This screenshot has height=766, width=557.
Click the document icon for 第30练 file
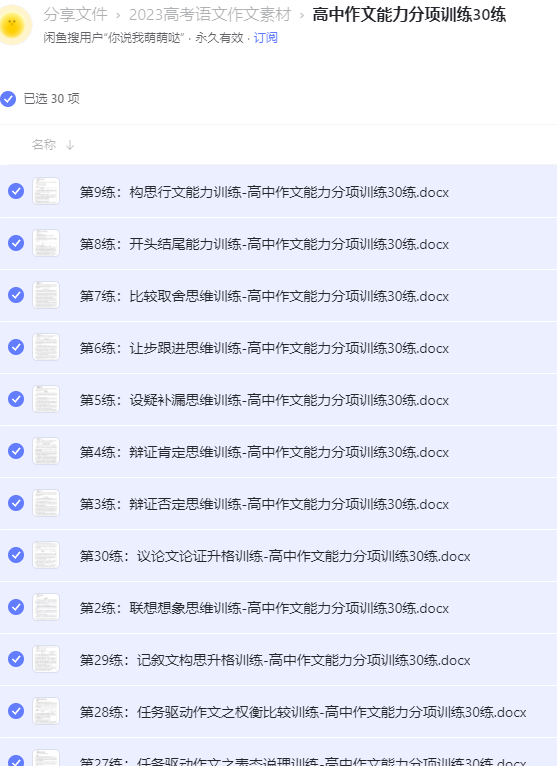(x=46, y=555)
